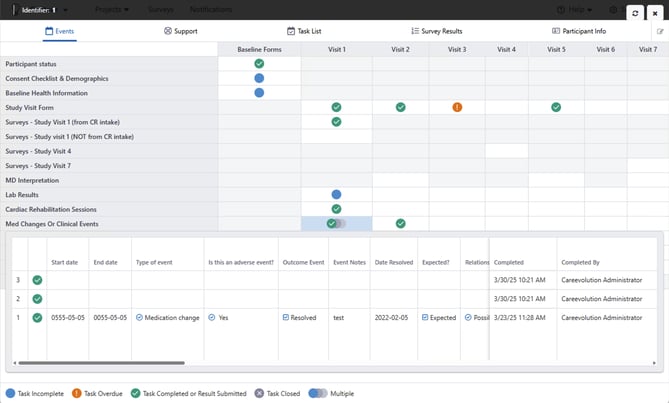Click Cardiac Rehabilitation Sessions completed icon in Visit 1

(x=336, y=209)
